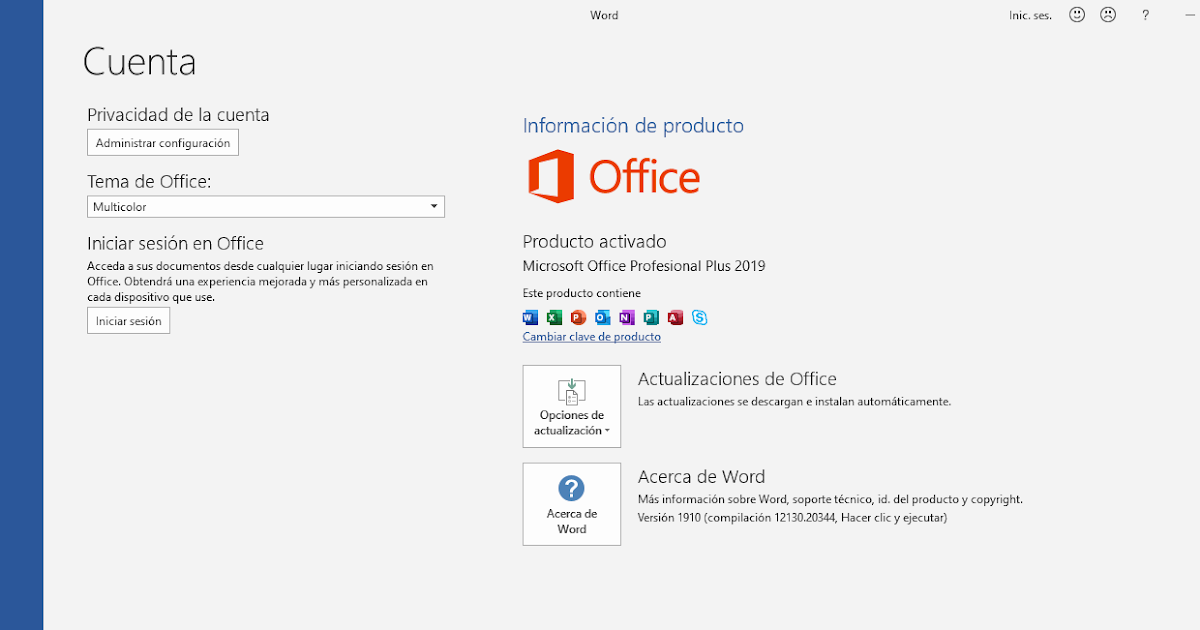Select the Skype icon
1200x630 pixels.
point(699,317)
